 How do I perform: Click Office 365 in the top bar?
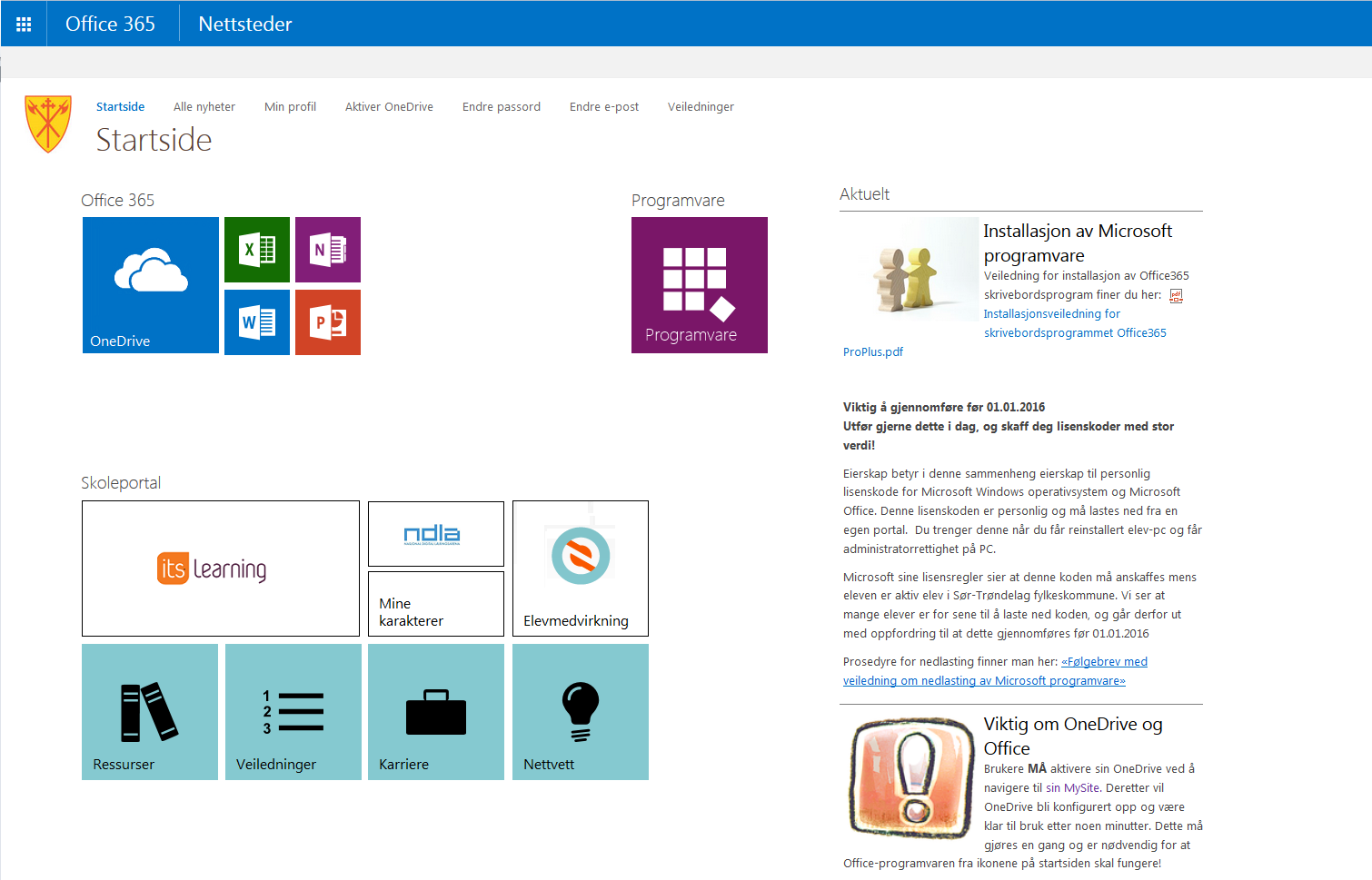tap(110, 24)
